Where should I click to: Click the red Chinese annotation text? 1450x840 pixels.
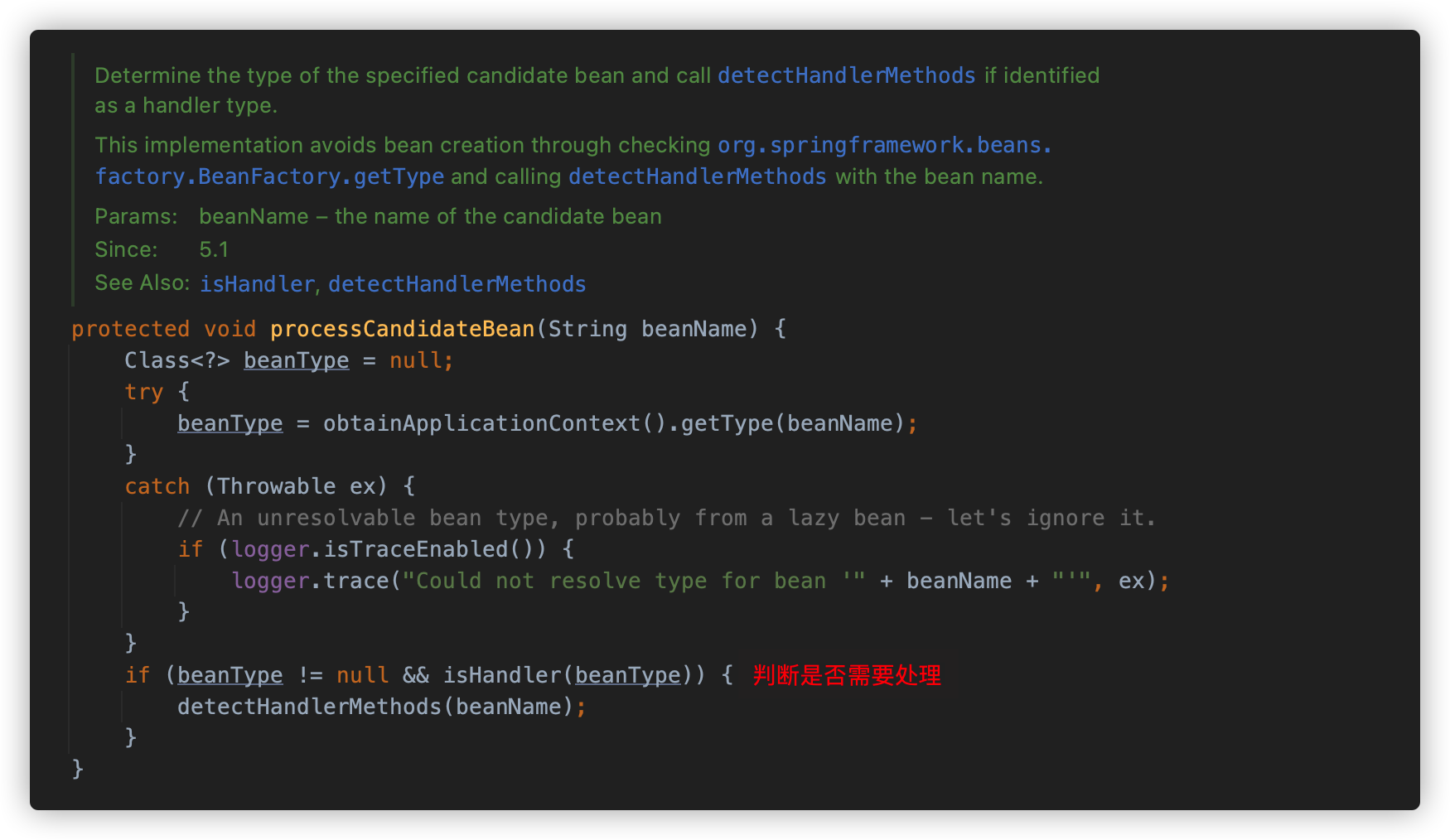pos(846,675)
